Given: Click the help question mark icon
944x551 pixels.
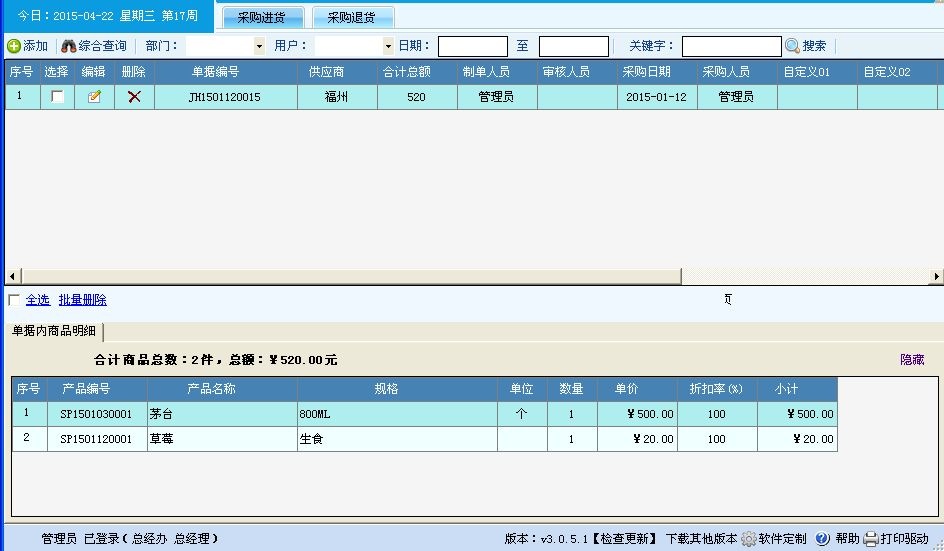Looking at the screenshot, I should pyautogui.click(x=822, y=538).
